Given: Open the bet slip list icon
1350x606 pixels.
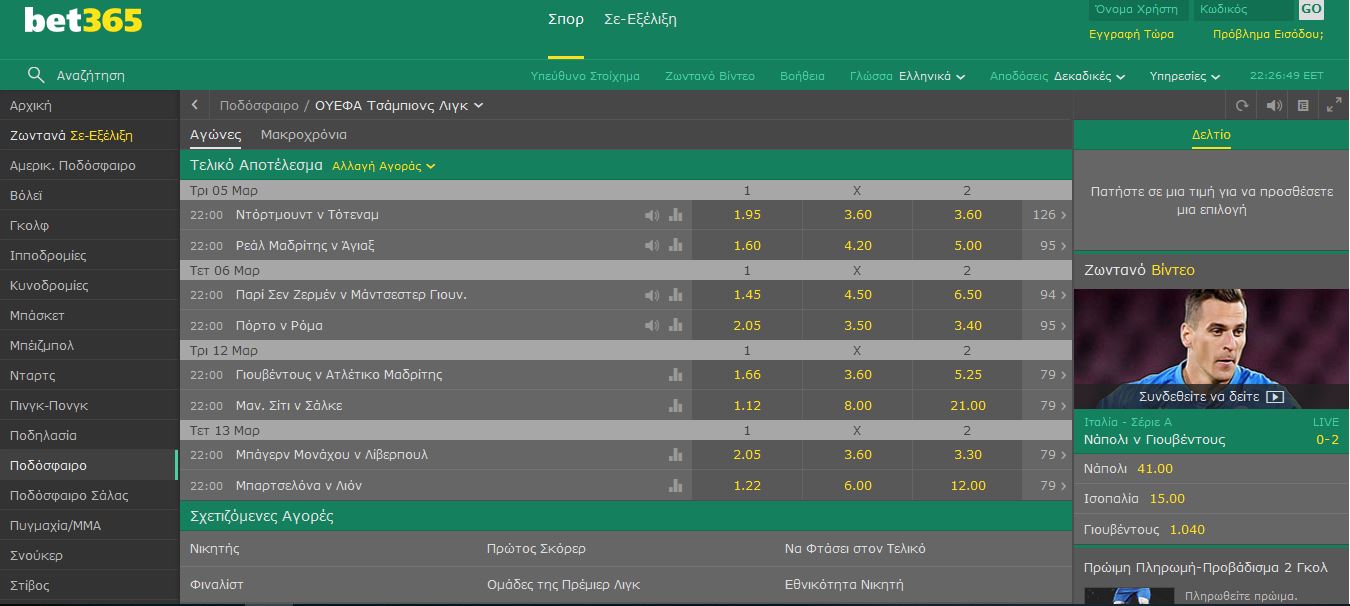Looking at the screenshot, I should click(1304, 103).
